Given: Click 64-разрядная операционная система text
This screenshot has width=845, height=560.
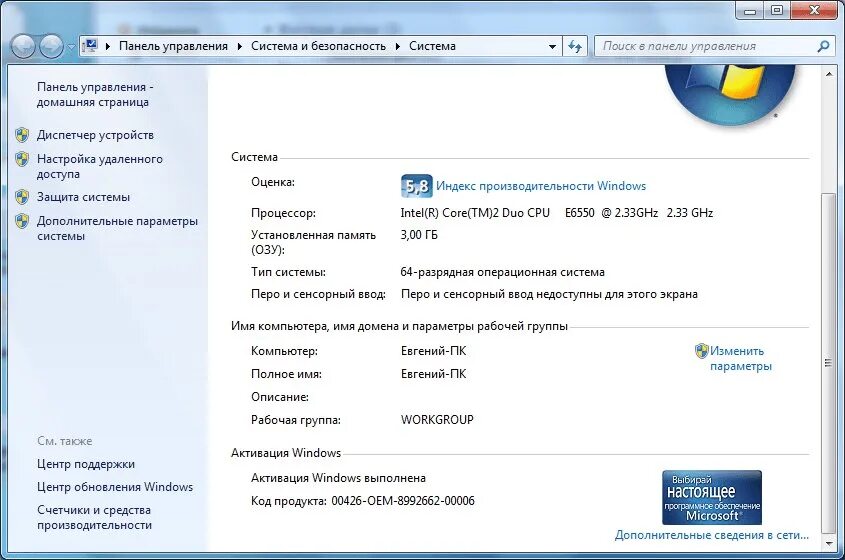Looking at the screenshot, I should coord(503,272).
